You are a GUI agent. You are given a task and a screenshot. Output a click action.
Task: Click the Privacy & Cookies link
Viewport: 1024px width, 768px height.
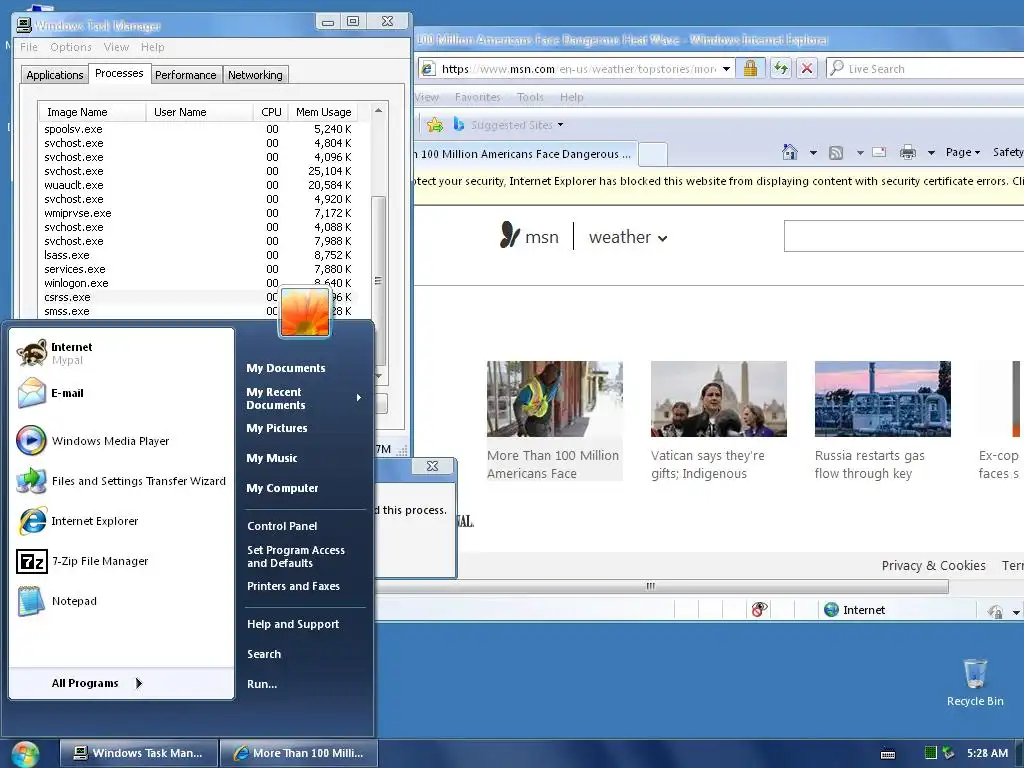point(933,566)
